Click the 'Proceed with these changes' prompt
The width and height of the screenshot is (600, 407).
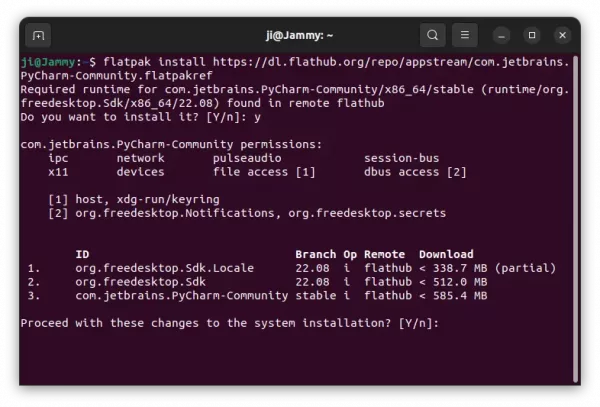(x=230, y=323)
